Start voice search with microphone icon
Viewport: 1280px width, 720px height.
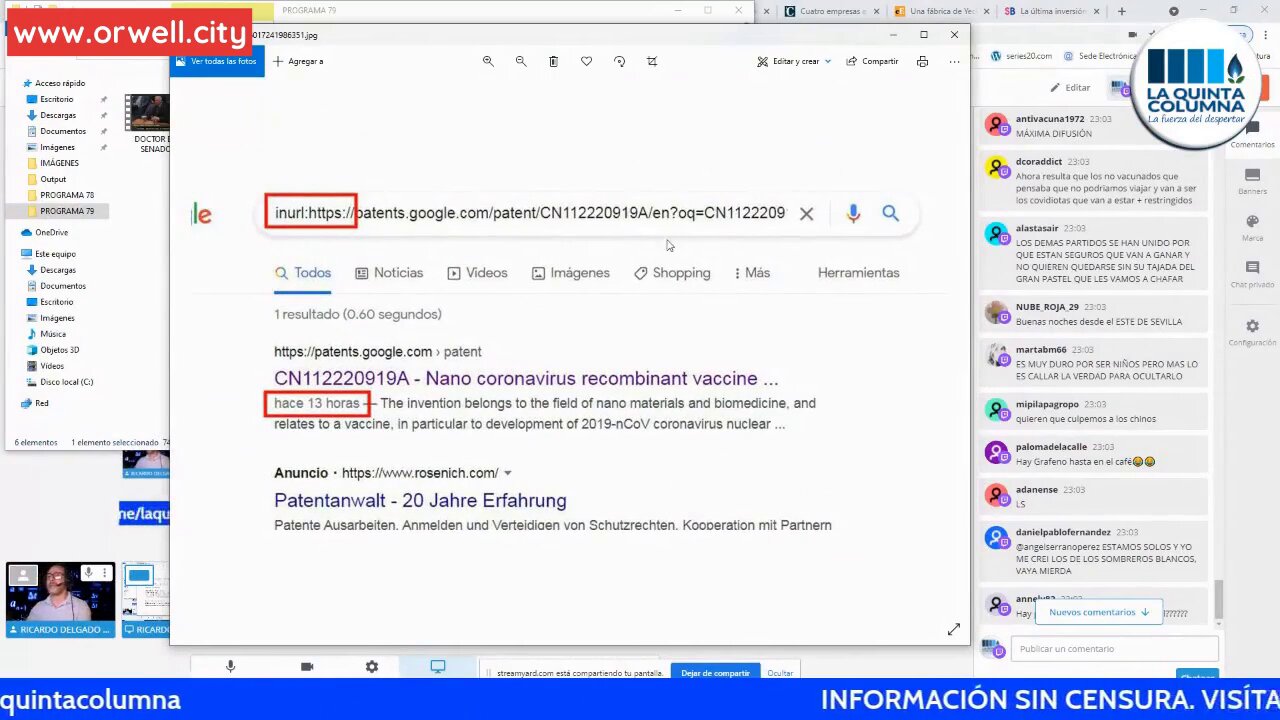[x=853, y=213]
